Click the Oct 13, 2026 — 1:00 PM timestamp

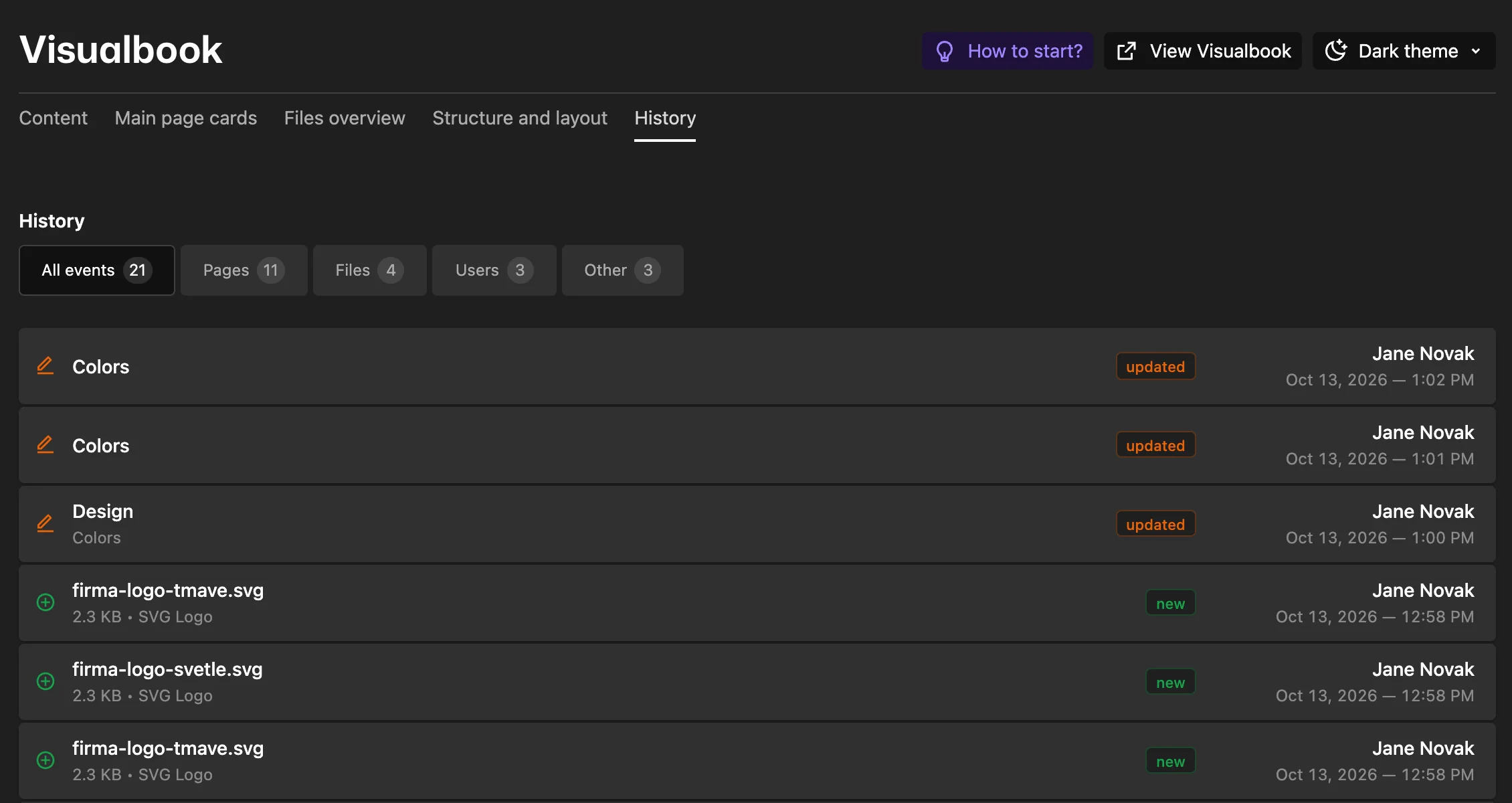(x=1380, y=538)
